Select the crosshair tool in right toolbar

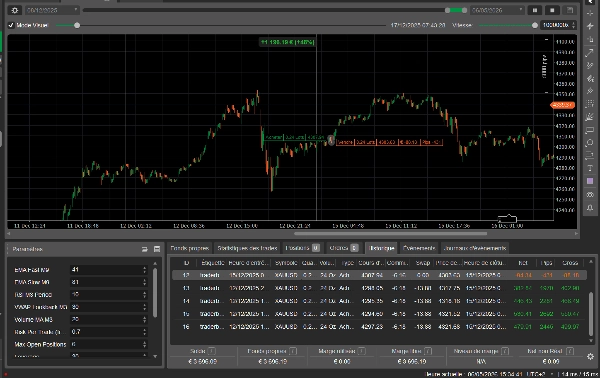pyautogui.click(x=590, y=13)
